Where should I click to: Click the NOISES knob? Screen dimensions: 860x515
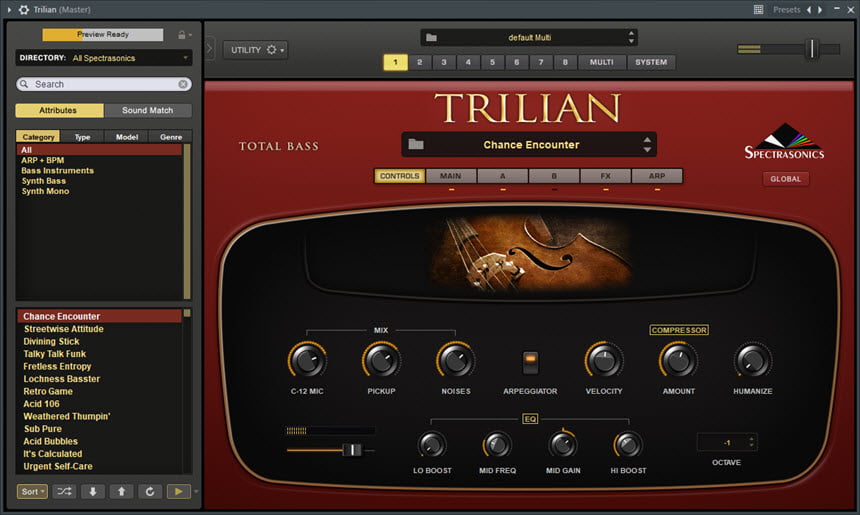[x=455, y=361]
